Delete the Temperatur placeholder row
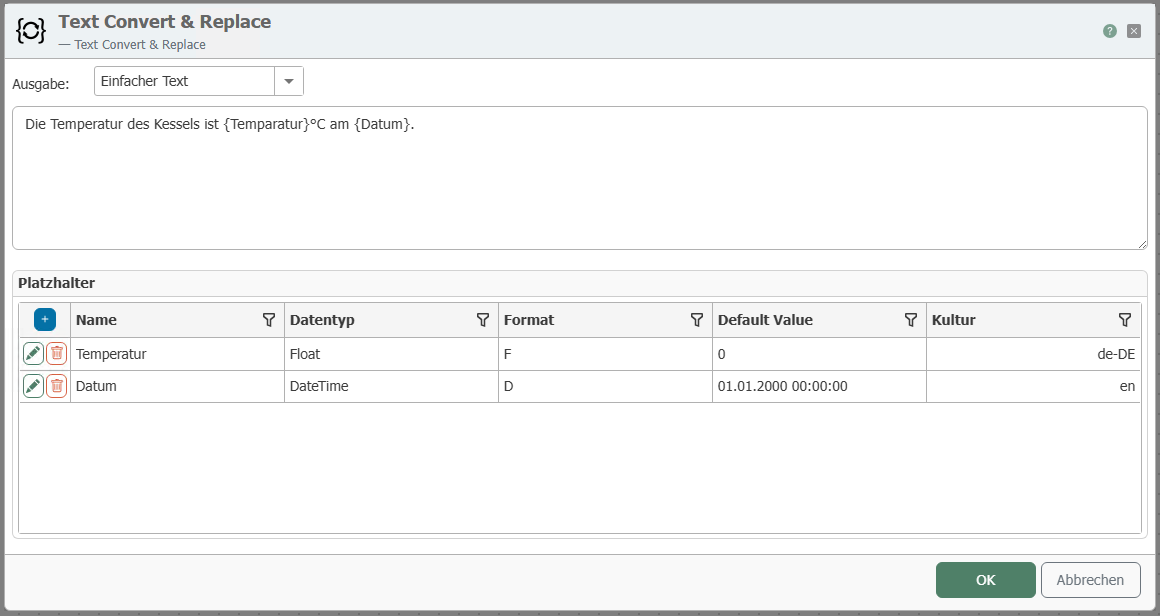 point(57,353)
